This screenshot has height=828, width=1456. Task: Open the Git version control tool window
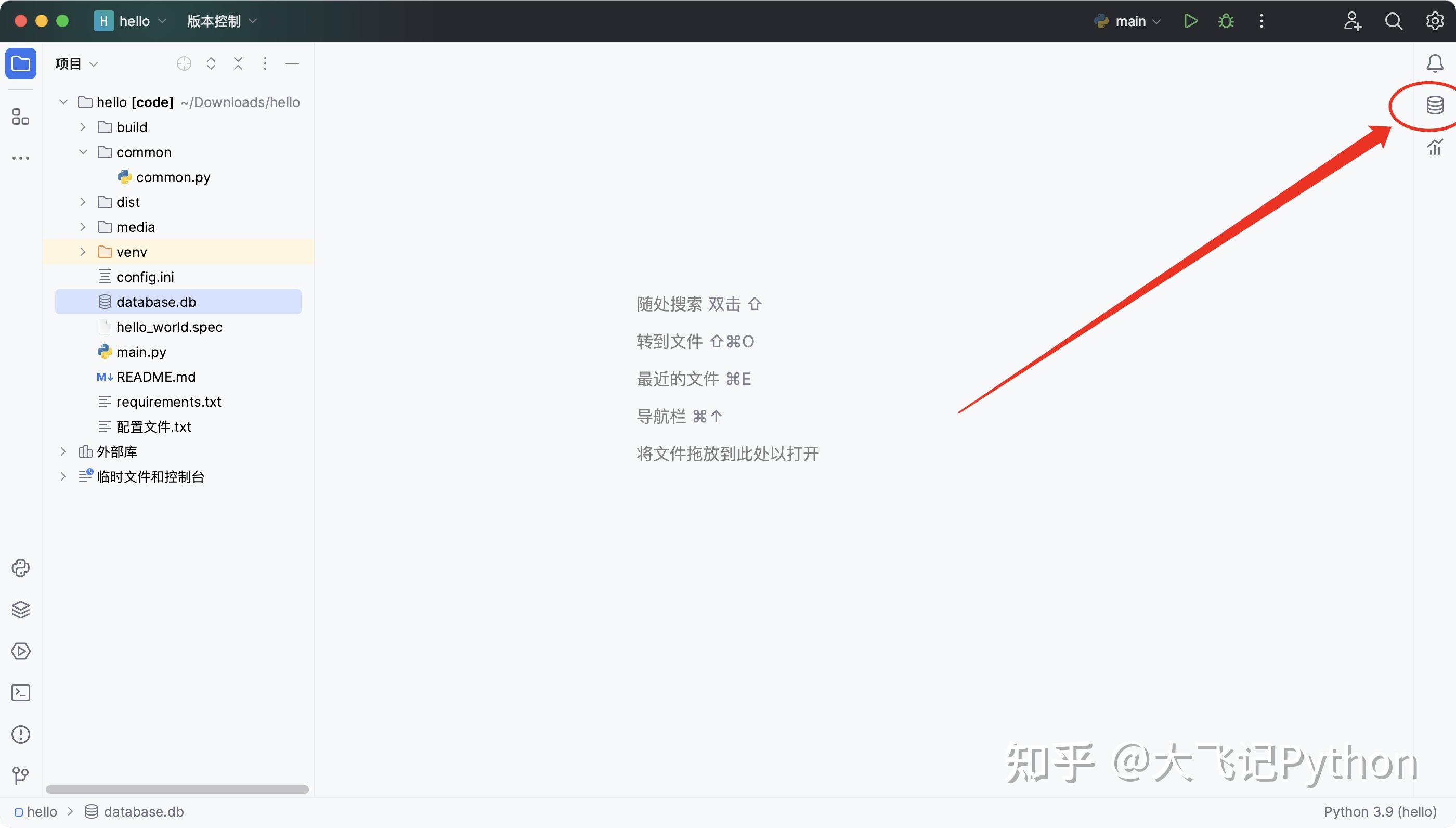(x=20, y=775)
